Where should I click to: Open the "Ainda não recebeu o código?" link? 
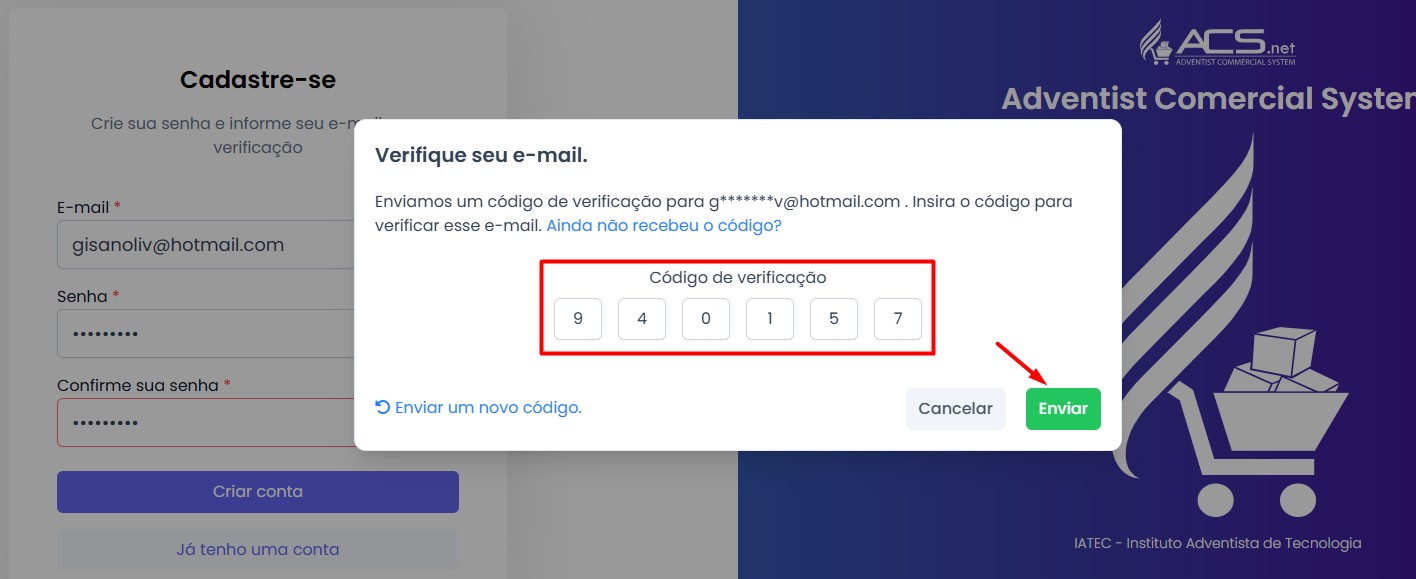click(x=664, y=226)
